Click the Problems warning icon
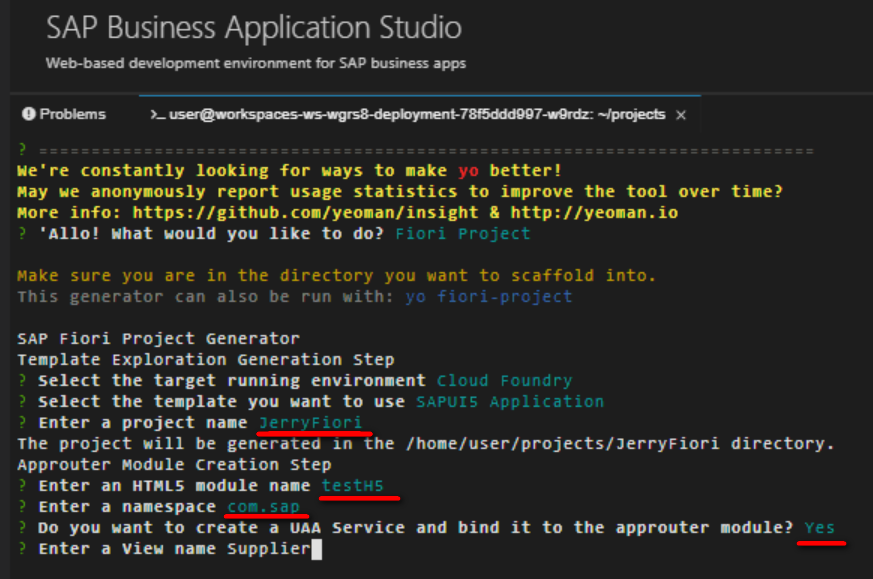This screenshot has height=579, width=873. click(28, 114)
